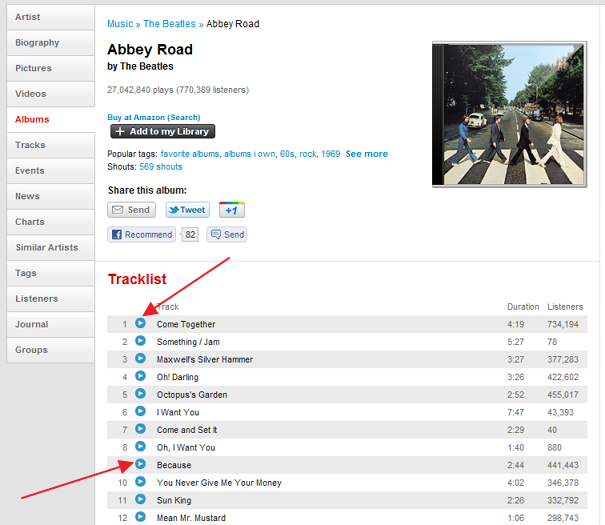Viewport: 605px width, 525px height.
Task: View the 569 shouts link
Action: coord(160,166)
